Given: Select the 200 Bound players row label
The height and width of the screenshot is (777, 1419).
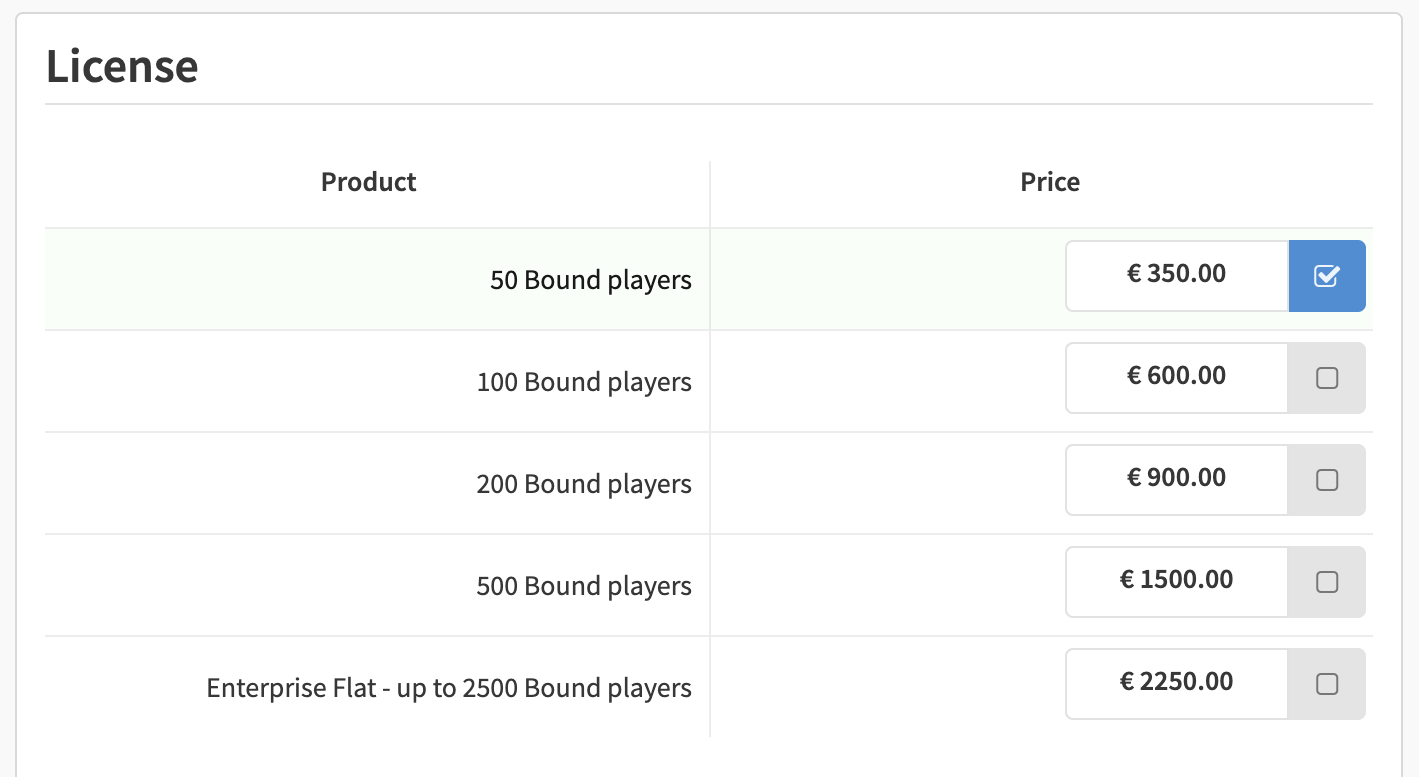Looking at the screenshot, I should coord(584,484).
